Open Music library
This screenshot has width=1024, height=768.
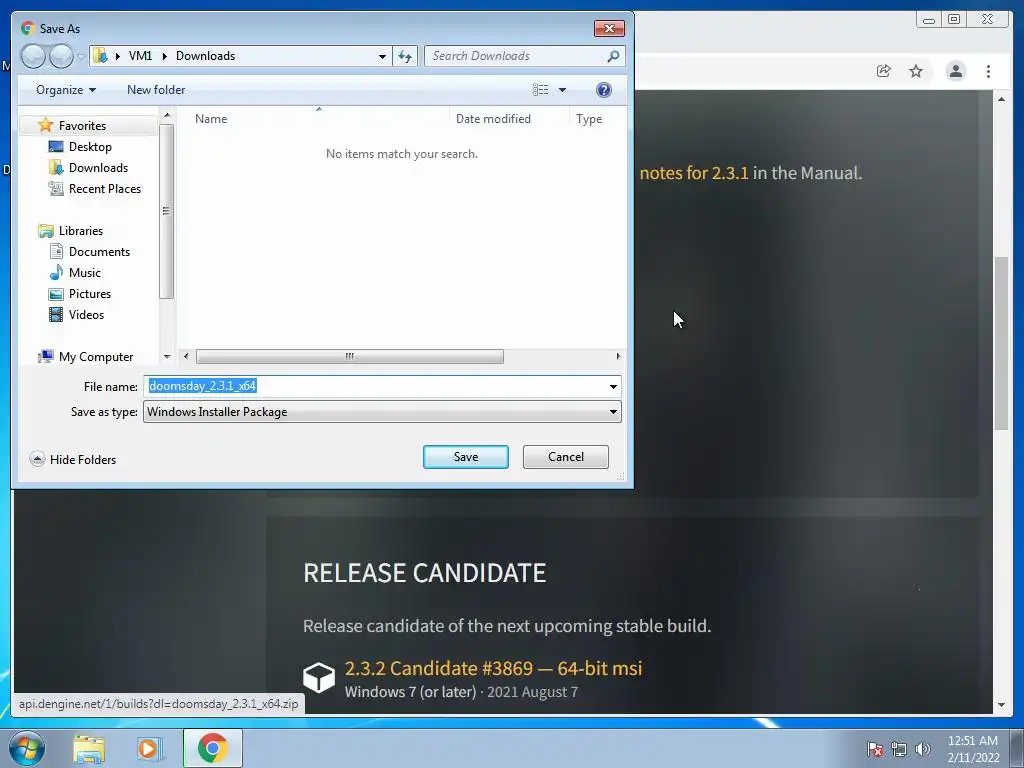tap(85, 272)
